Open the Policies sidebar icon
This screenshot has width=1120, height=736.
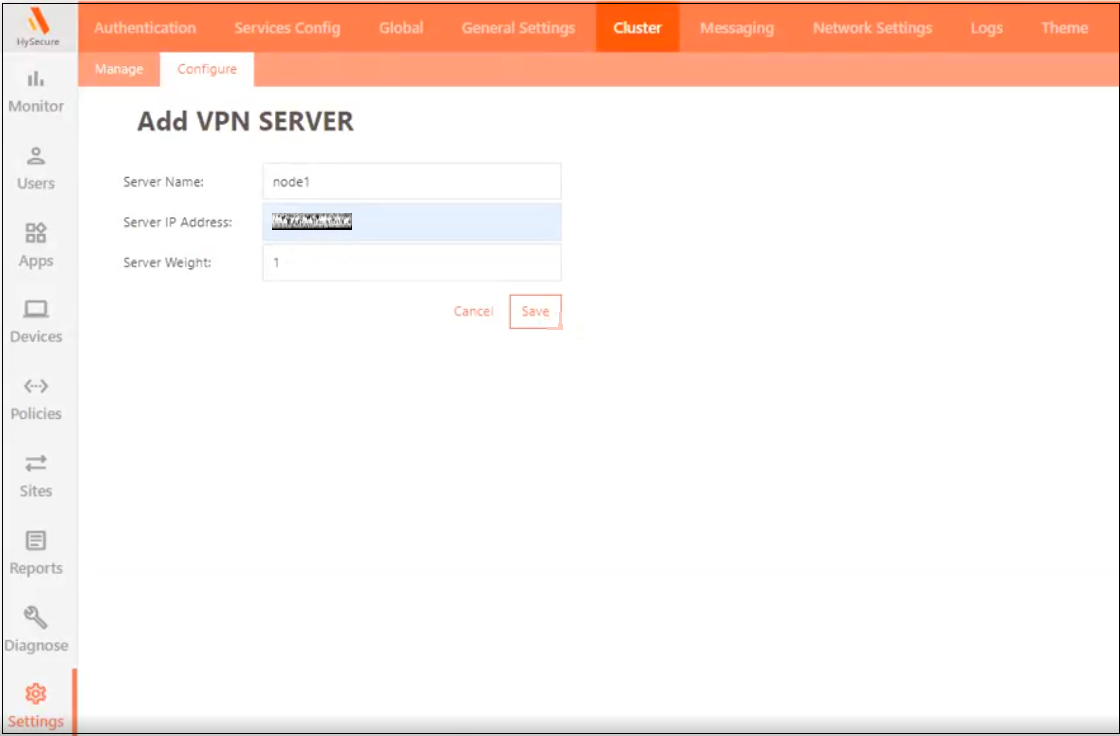pos(36,387)
